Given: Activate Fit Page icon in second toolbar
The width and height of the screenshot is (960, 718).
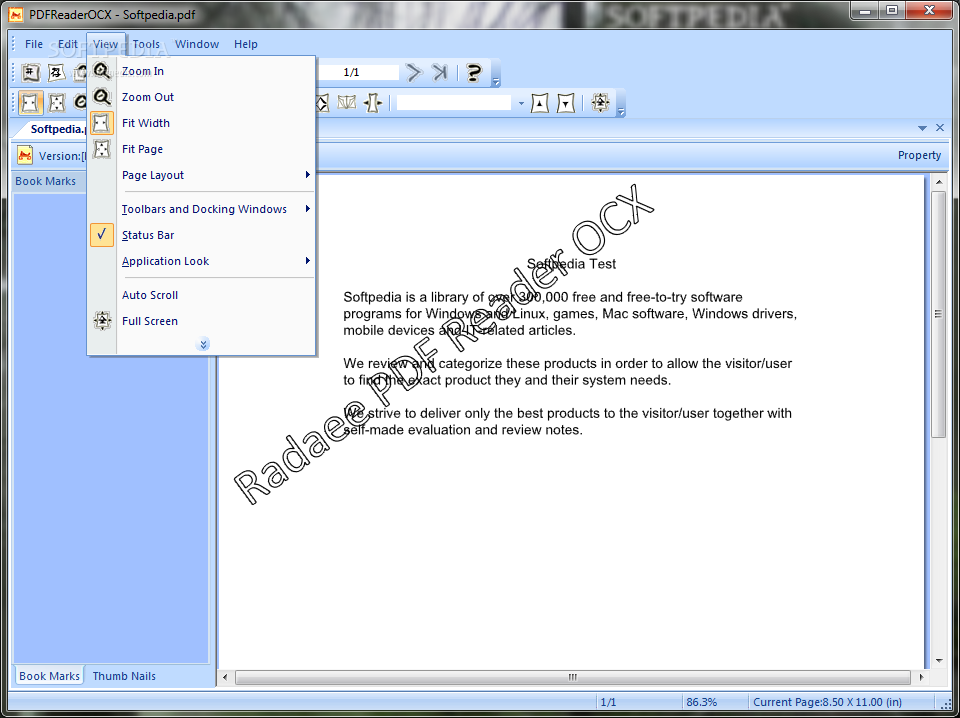Looking at the screenshot, I should (56, 103).
